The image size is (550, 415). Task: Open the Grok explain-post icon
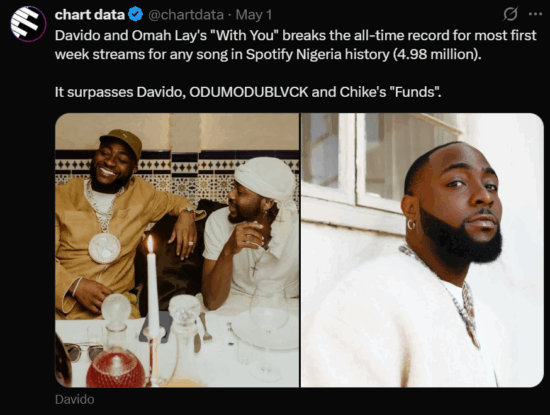[x=510, y=14]
